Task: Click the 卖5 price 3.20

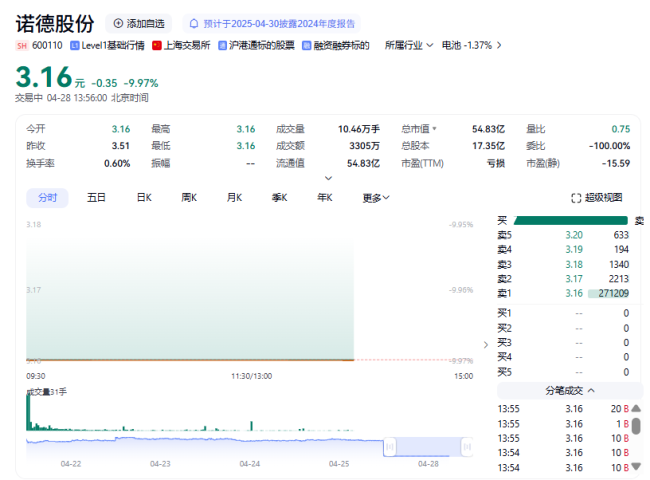Action: click(x=574, y=235)
